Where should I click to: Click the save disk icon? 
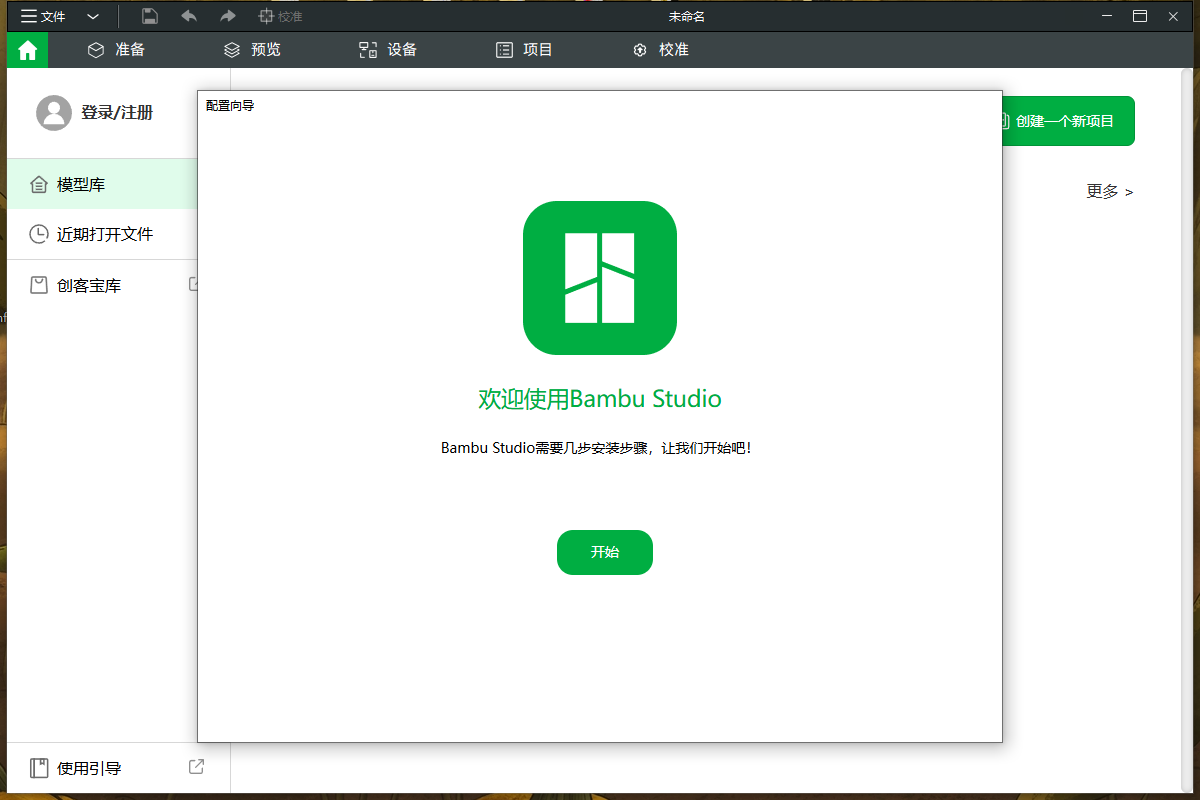[x=149, y=16]
